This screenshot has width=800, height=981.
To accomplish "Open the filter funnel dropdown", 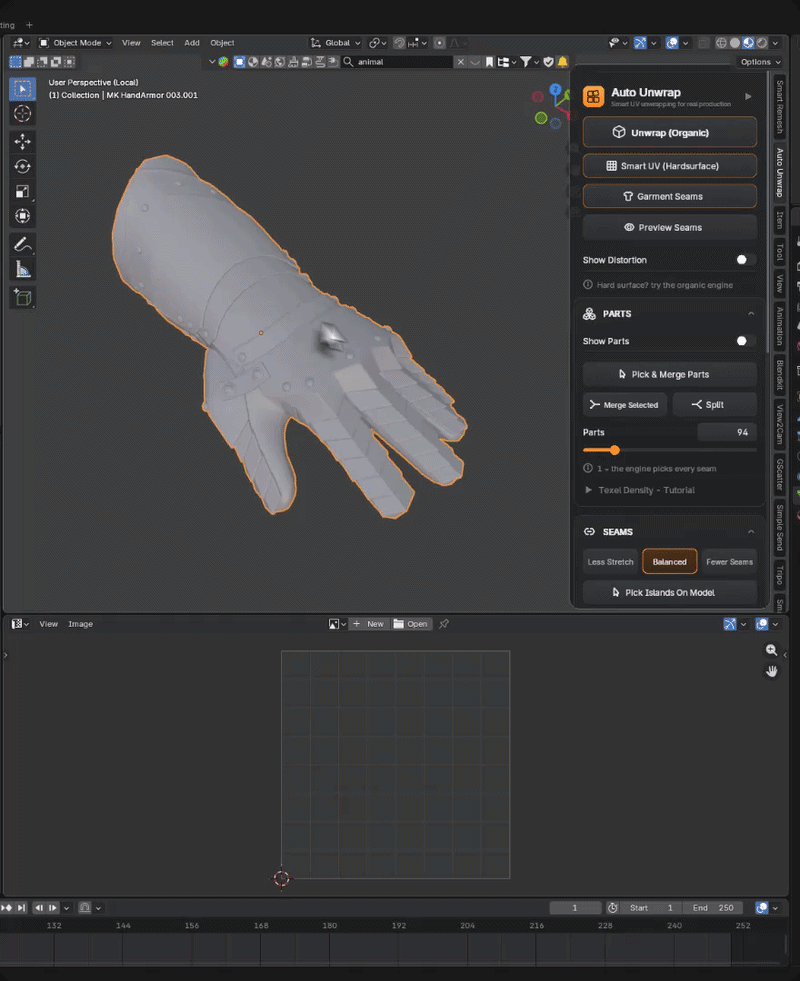I will (x=529, y=61).
